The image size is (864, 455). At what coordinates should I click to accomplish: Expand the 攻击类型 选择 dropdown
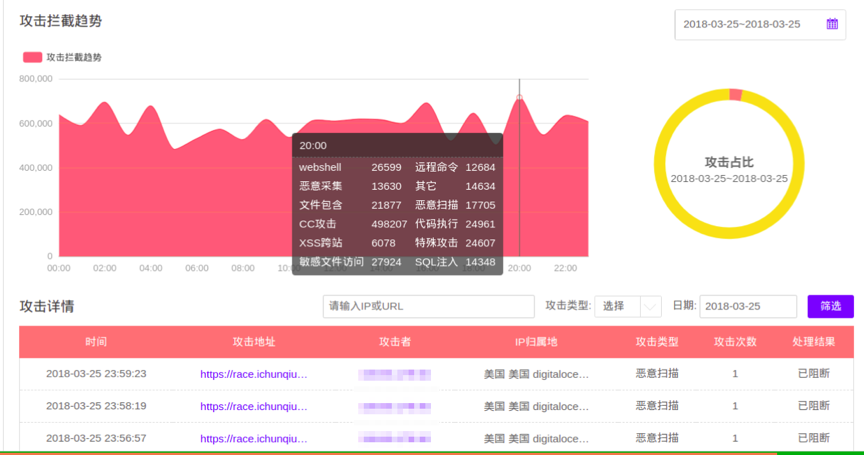coord(628,306)
